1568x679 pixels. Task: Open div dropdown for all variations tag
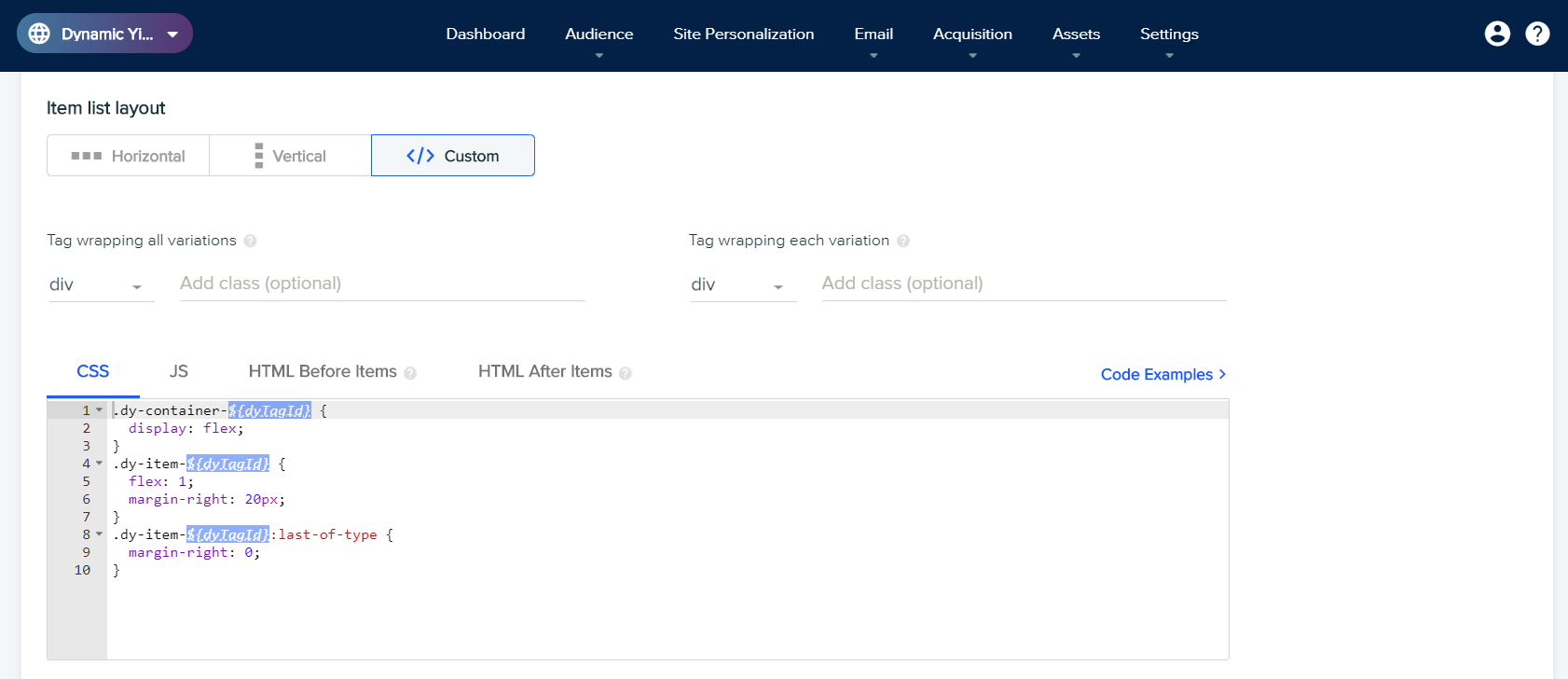(x=101, y=284)
